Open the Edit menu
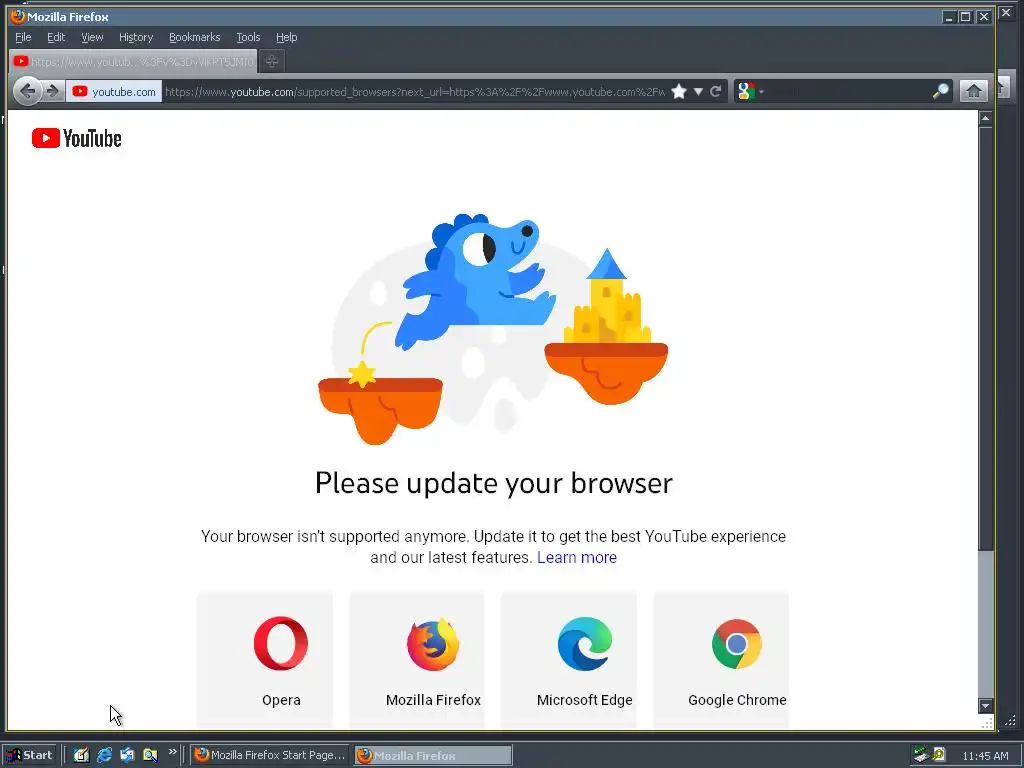Viewport: 1024px width, 768px height. pyautogui.click(x=56, y=37)
